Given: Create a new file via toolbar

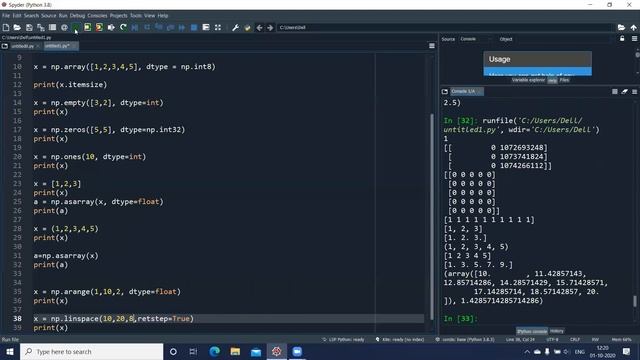Looking at the screenshot, I should pos(6,27).
